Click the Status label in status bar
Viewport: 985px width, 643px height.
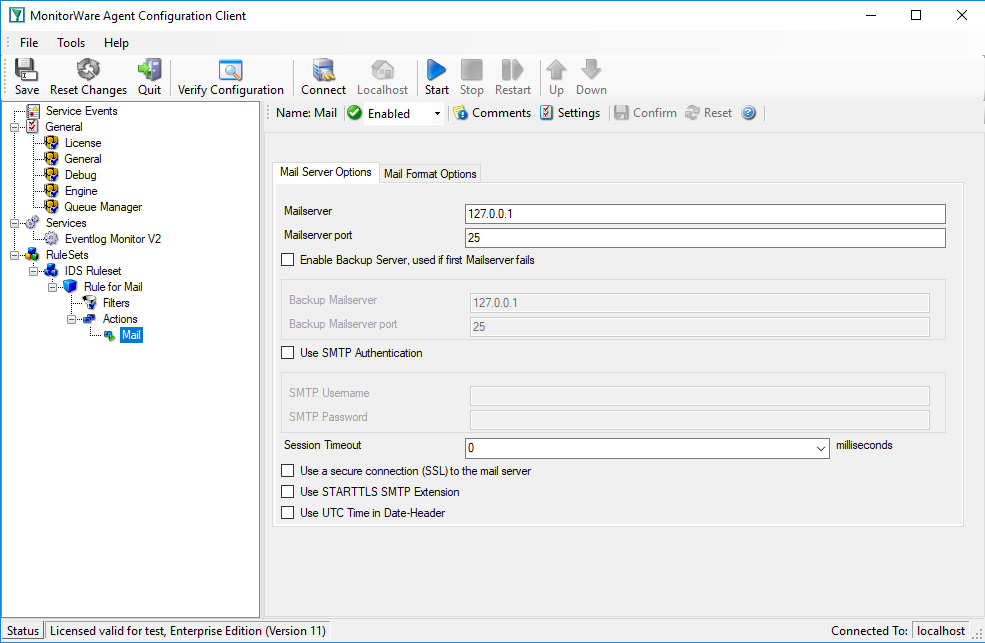pyautogui.click(x=23, y=630)
